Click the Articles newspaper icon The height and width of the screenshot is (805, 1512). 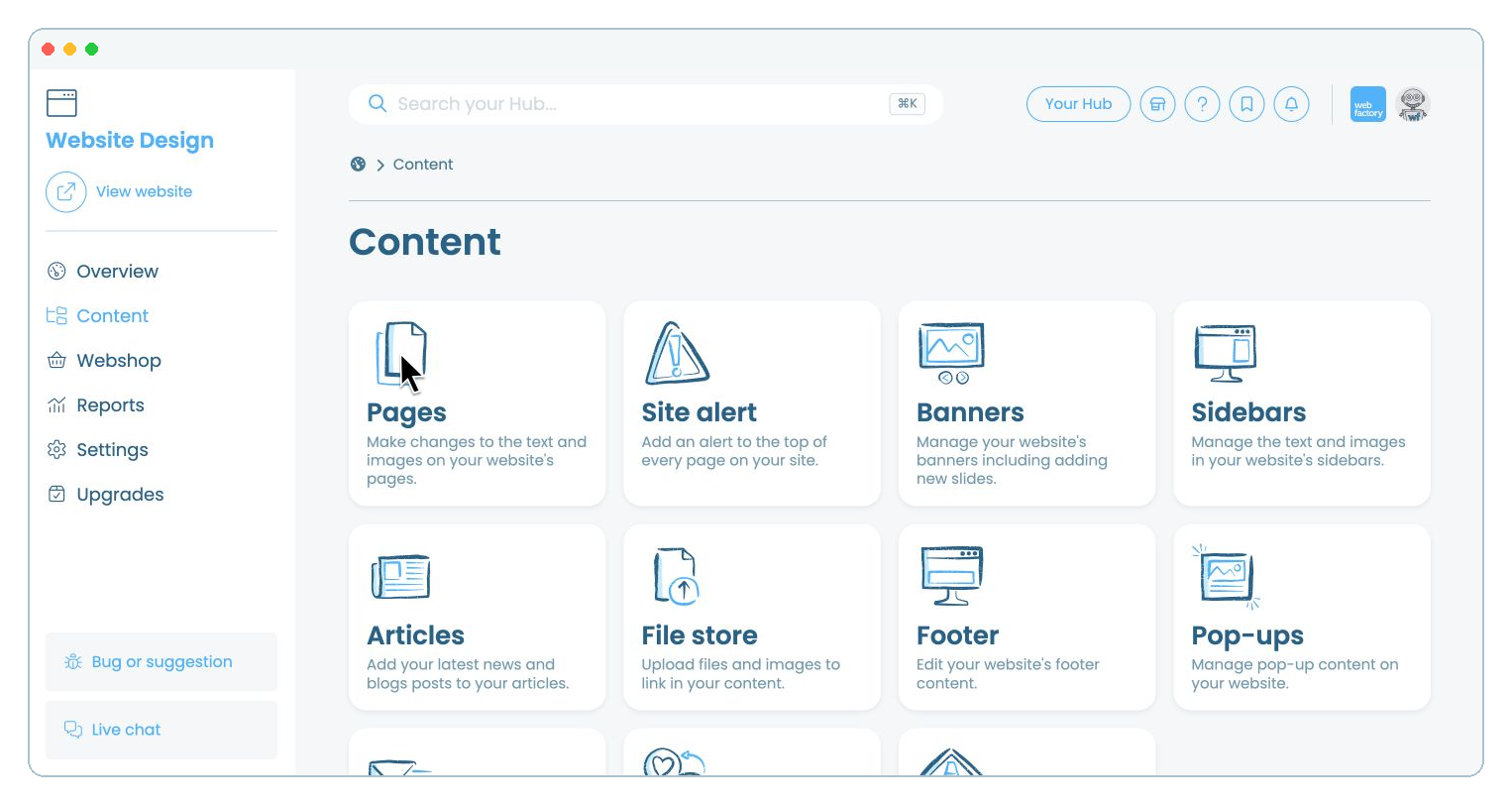(400, 577)
